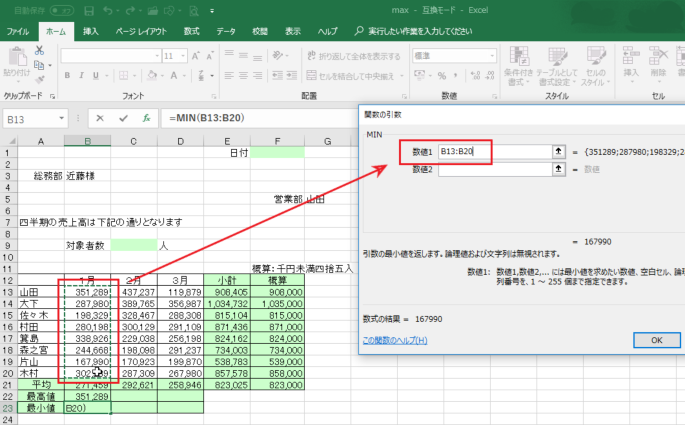This screenshot has height=425, width=685.
Task: Click the align left icon
Action: 229,76
